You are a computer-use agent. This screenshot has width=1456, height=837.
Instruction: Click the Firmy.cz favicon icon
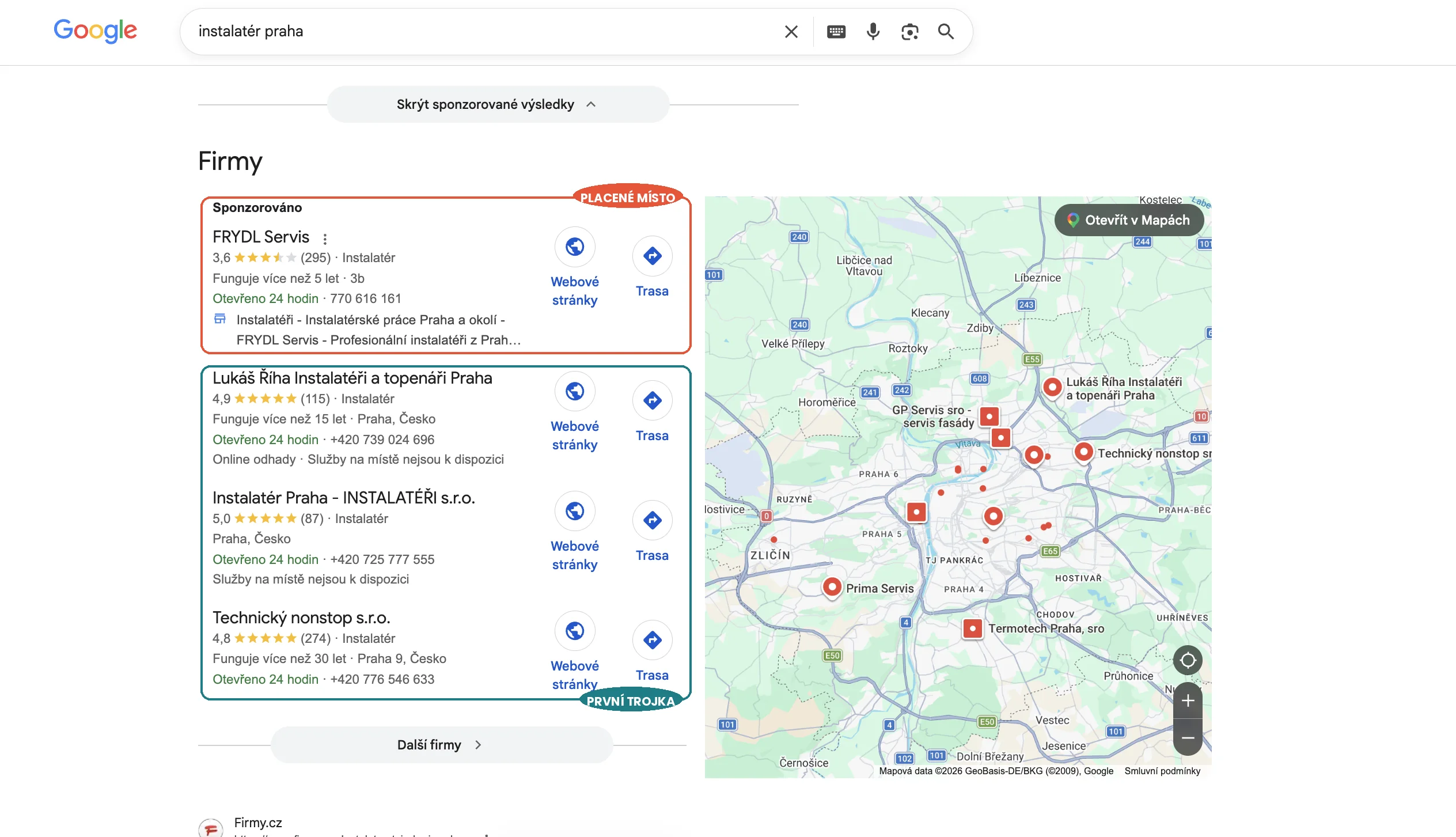(211, 829)
